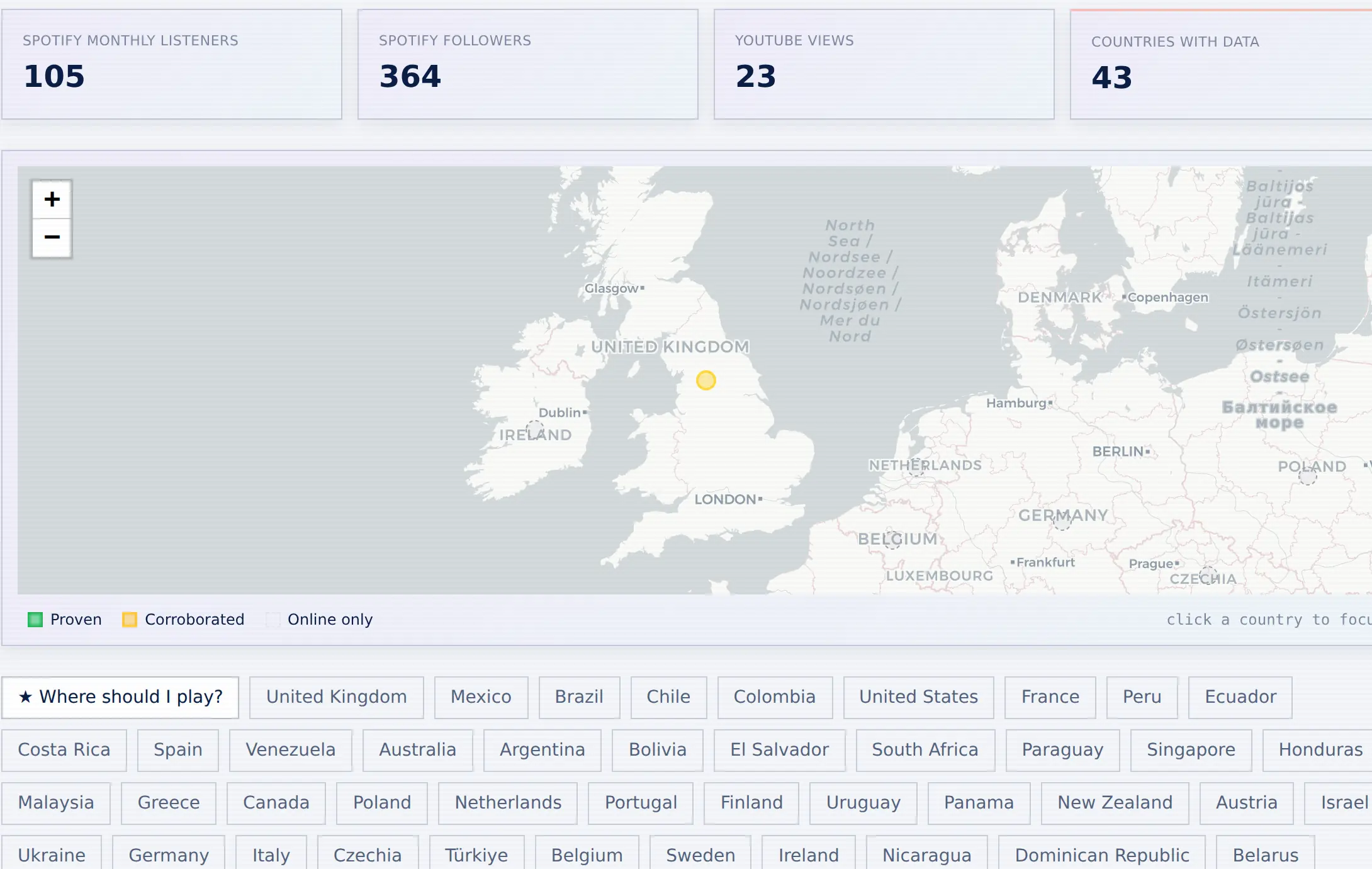Select the Mexico country chip

point(481,697)
